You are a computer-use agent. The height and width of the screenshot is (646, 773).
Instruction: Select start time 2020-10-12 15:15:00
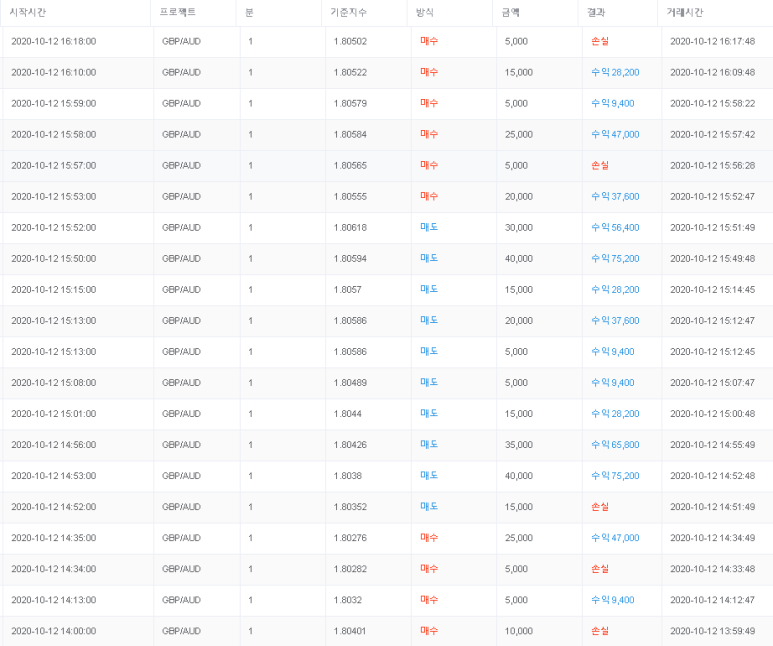pos(54,290)
